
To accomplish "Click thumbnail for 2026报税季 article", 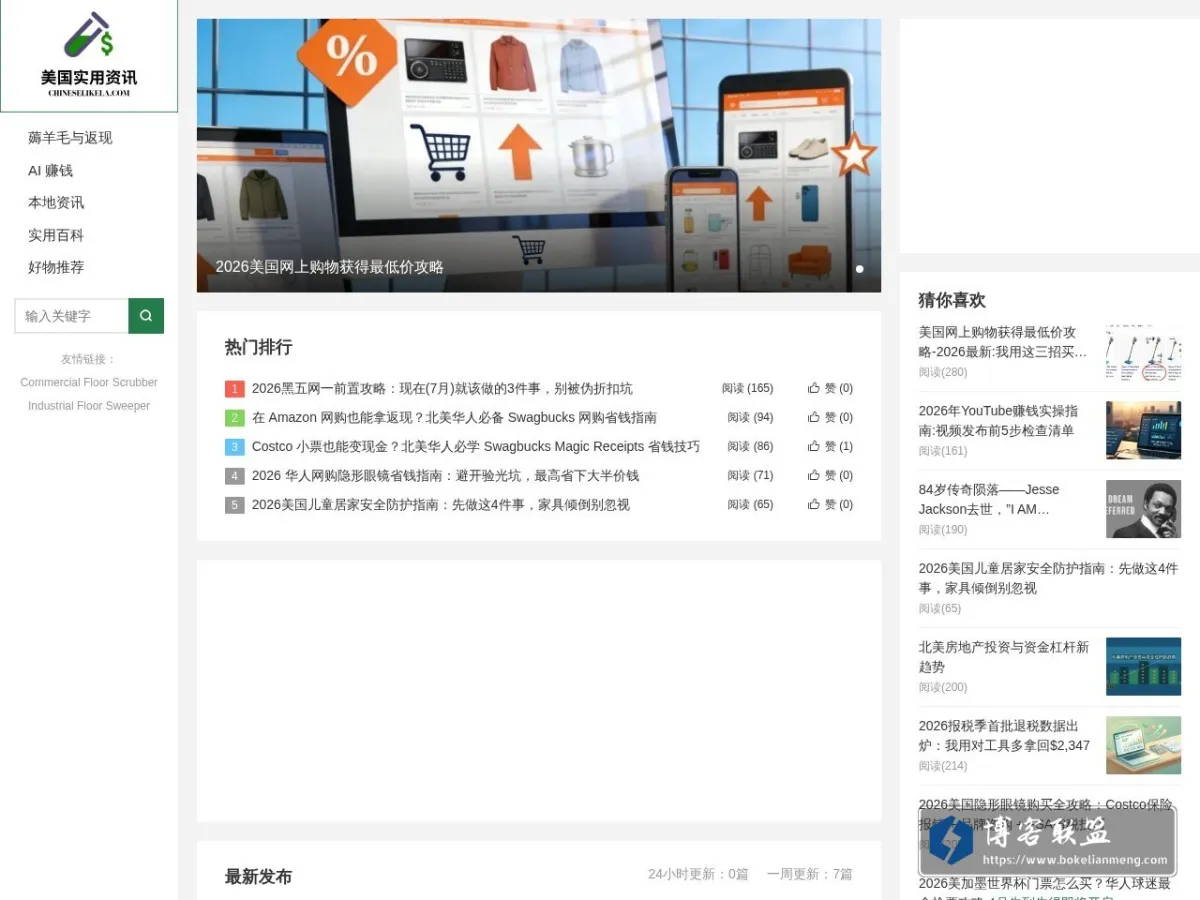I will 1143,745.
